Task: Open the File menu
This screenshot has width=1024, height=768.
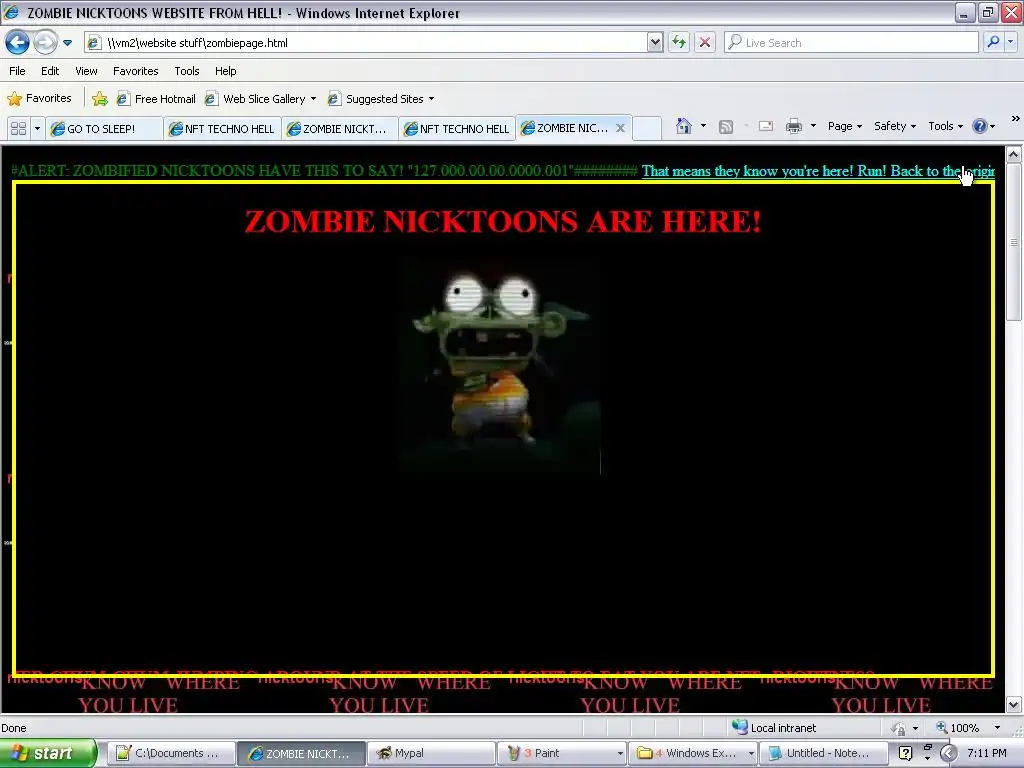Action: 17,71
